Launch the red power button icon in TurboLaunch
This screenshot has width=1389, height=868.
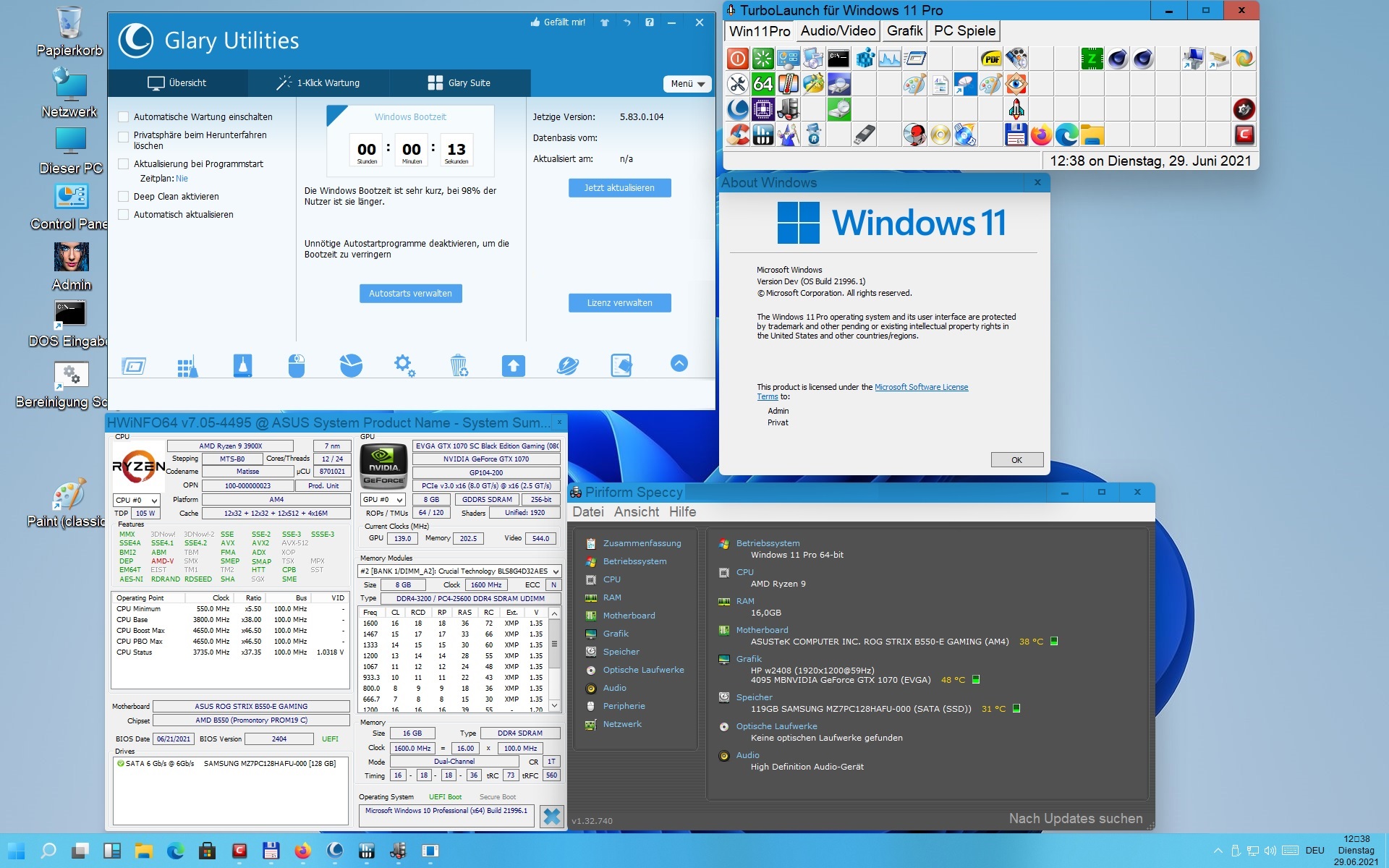click(x=737, y=59)
